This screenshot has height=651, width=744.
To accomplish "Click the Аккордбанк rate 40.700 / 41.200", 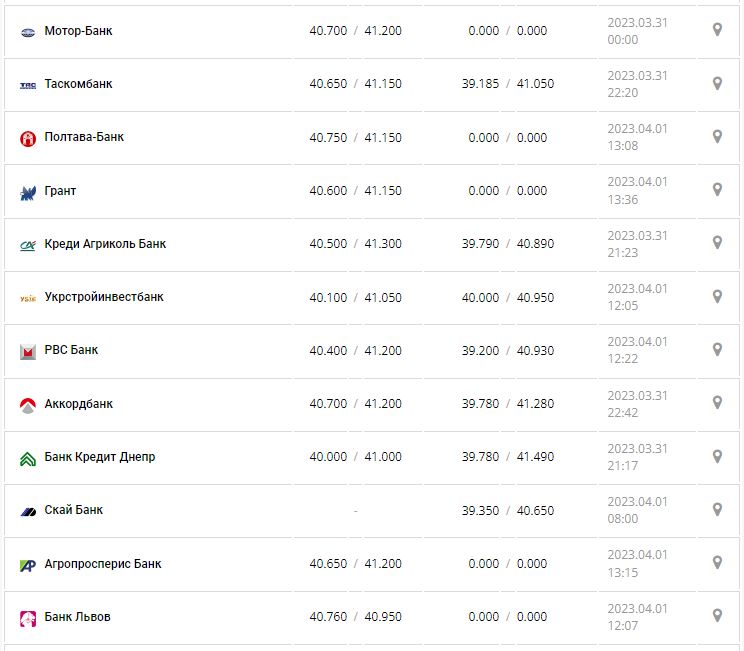I will pos(355,404).
